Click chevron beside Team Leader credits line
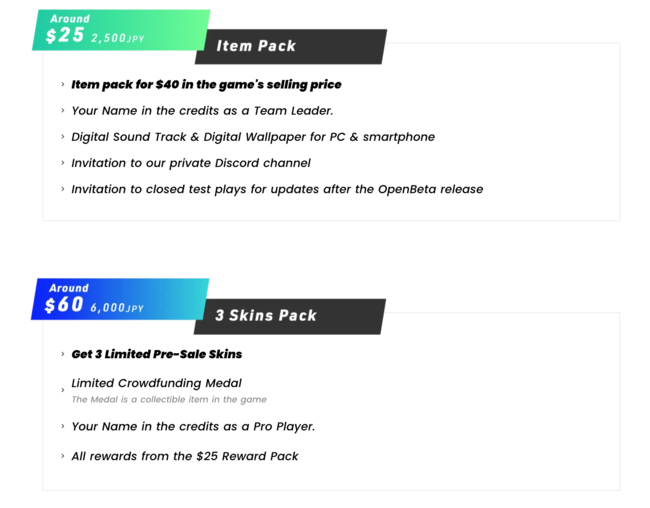 click(63, 110)
